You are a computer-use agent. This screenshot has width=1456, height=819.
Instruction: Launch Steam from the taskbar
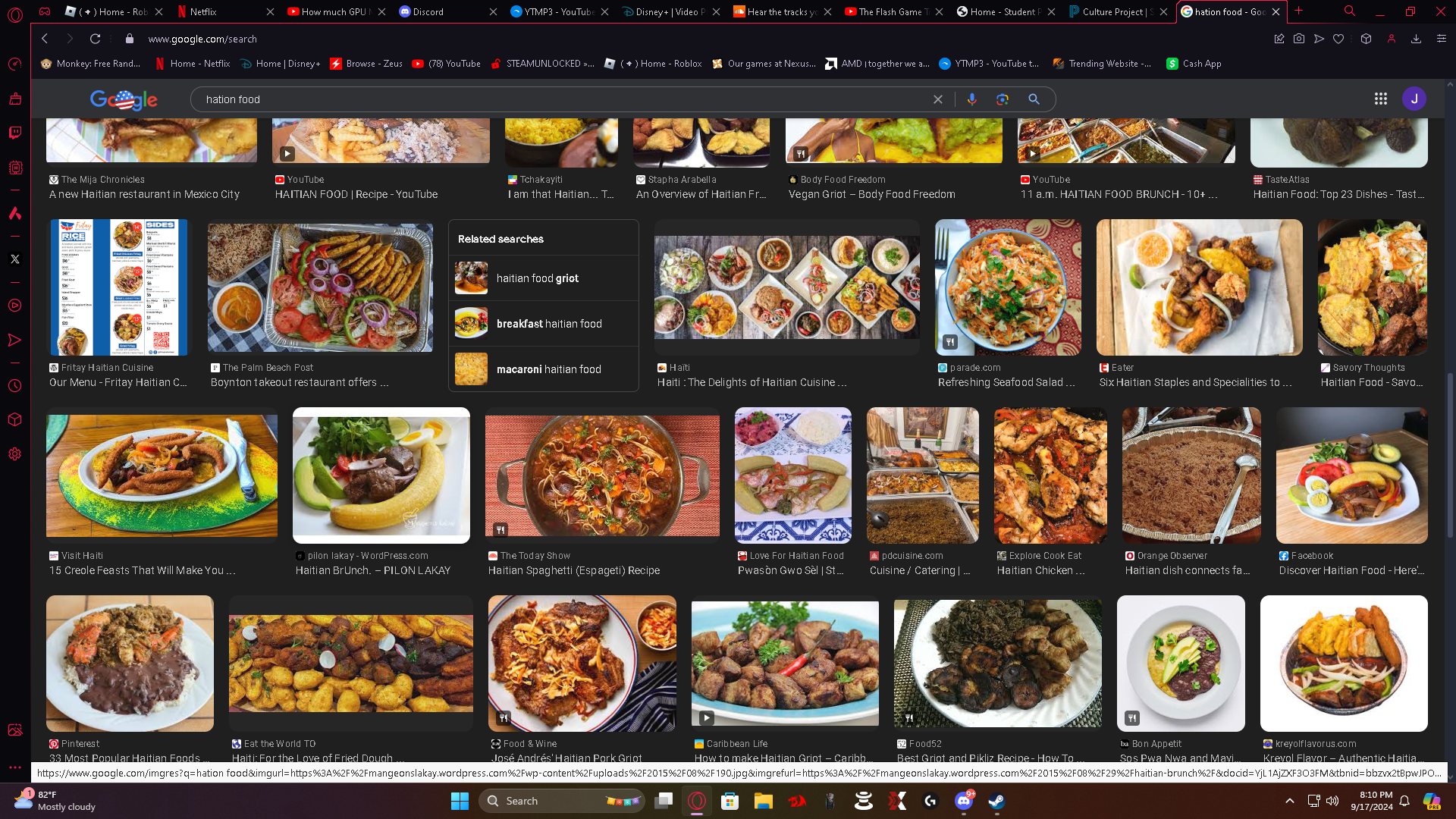coord(996,801)
